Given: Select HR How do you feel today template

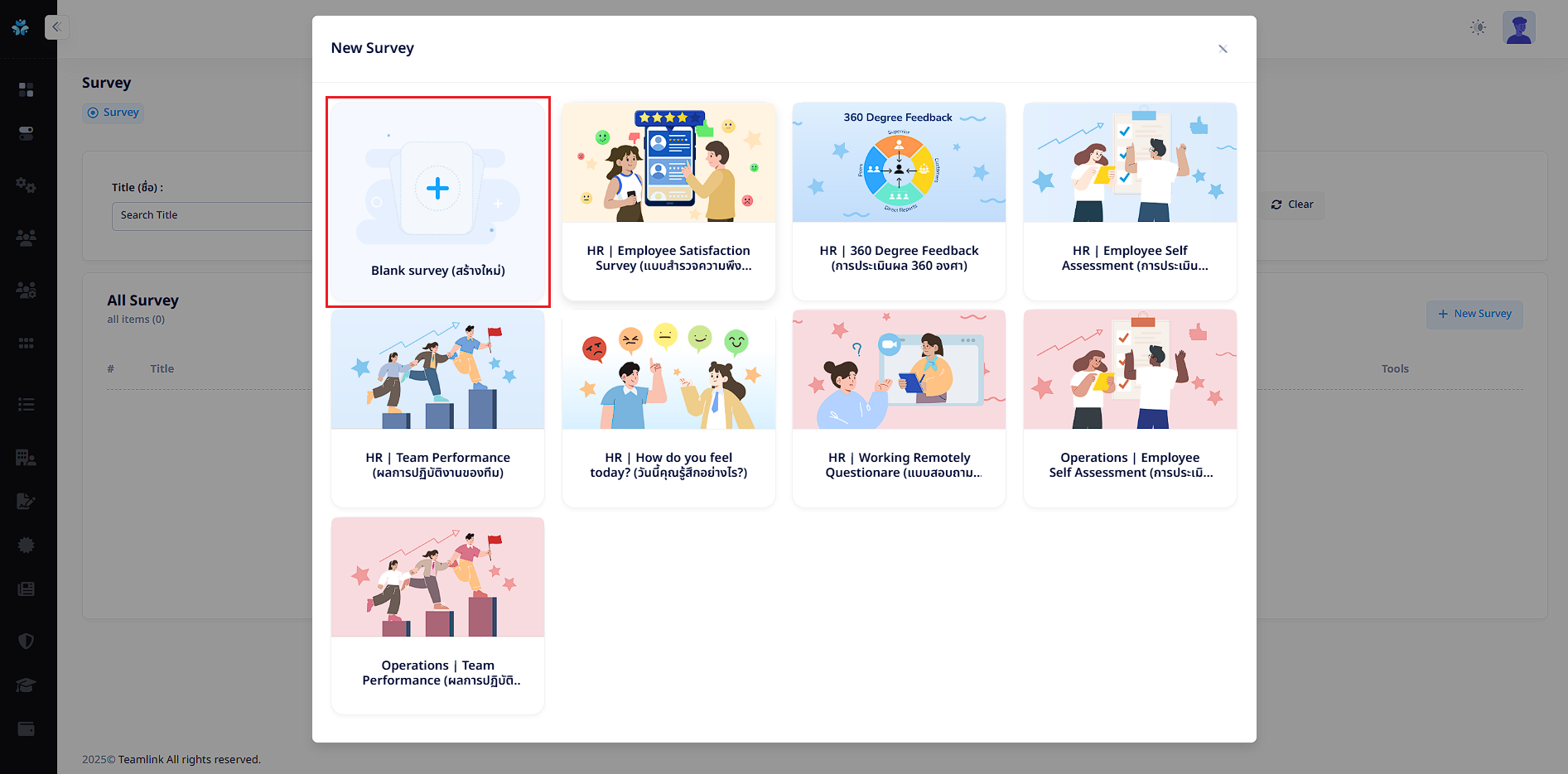Looking at the screenshot, I should tap(668, 409).
